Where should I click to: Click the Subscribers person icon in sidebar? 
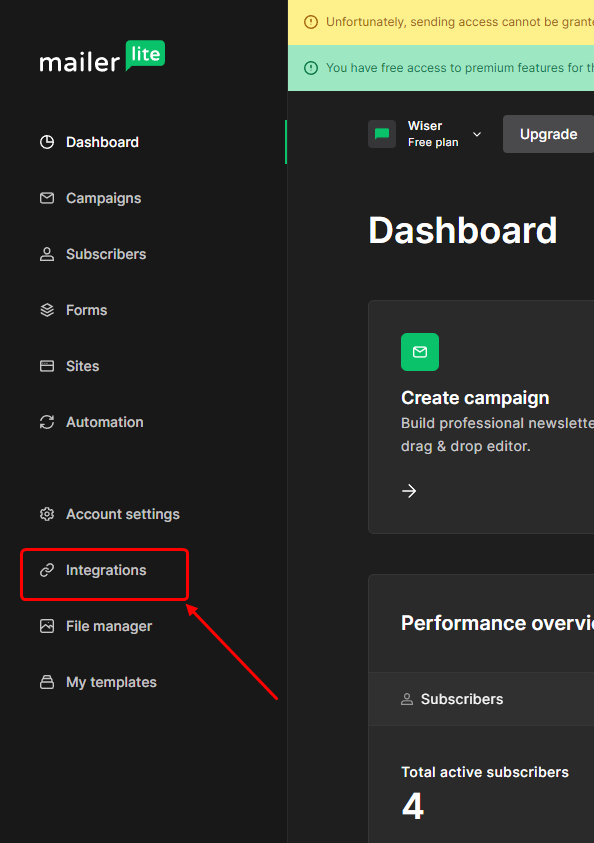47,254
